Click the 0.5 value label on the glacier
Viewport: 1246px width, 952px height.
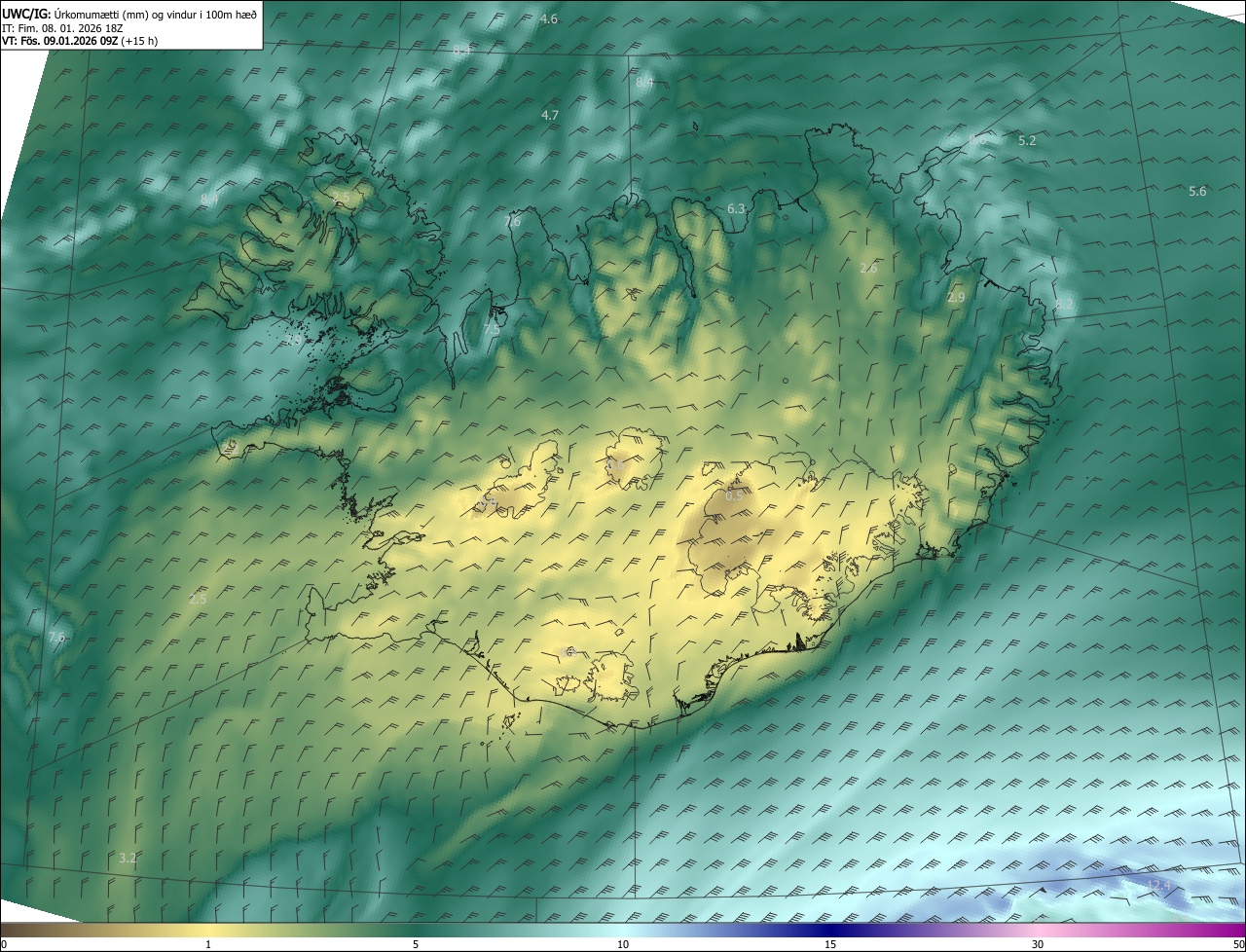[735, 495]
